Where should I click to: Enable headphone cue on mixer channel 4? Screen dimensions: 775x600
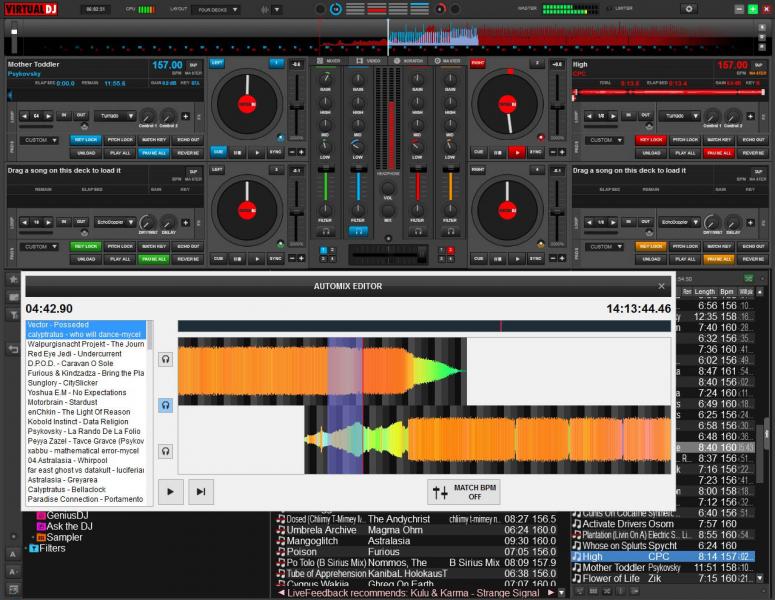coord(450,231)
